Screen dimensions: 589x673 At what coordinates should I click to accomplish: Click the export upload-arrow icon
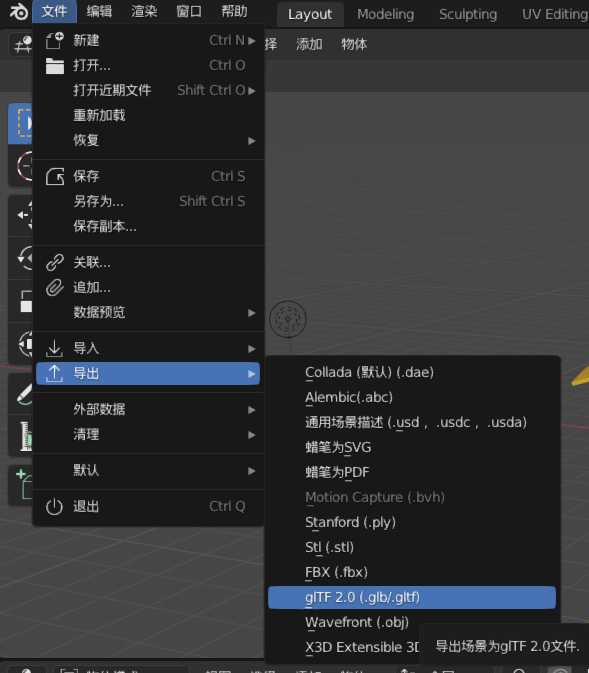pyautogui.click(x=55, y=373)
